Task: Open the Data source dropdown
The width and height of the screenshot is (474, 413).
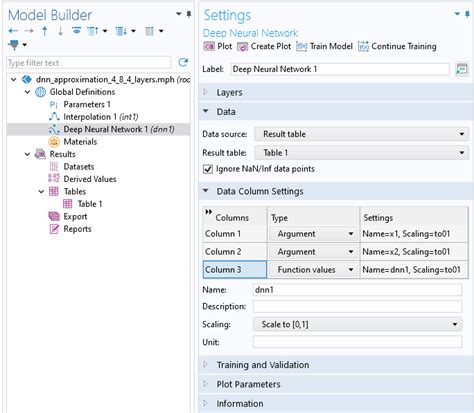Action: point(361,134)
